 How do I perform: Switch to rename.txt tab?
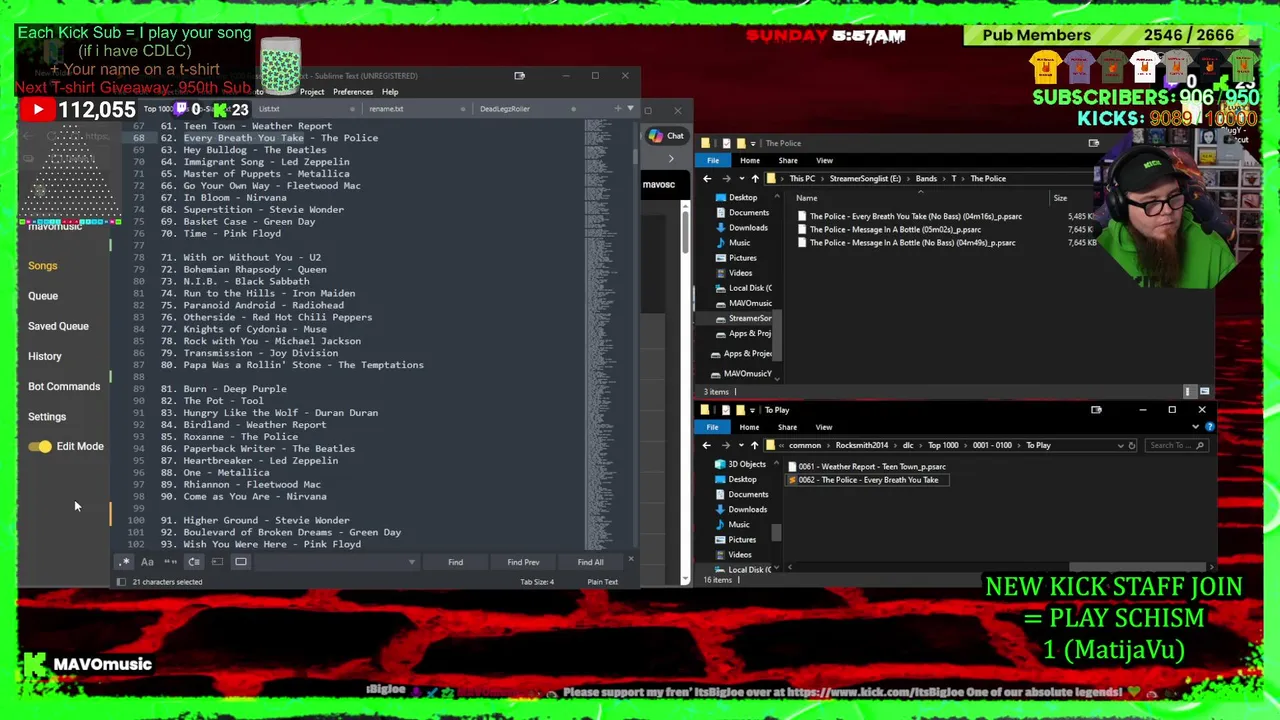pyautogui.click(x=386, y=109)
